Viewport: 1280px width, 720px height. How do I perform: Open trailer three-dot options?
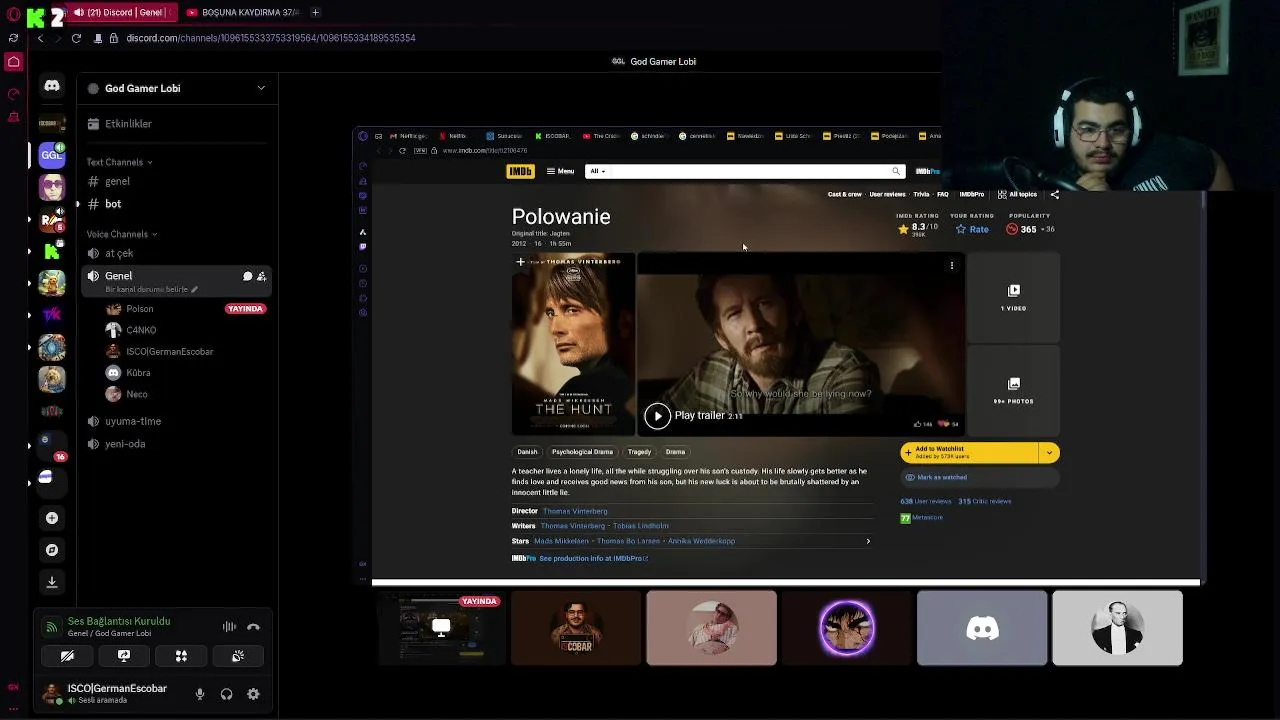(952, 265)
